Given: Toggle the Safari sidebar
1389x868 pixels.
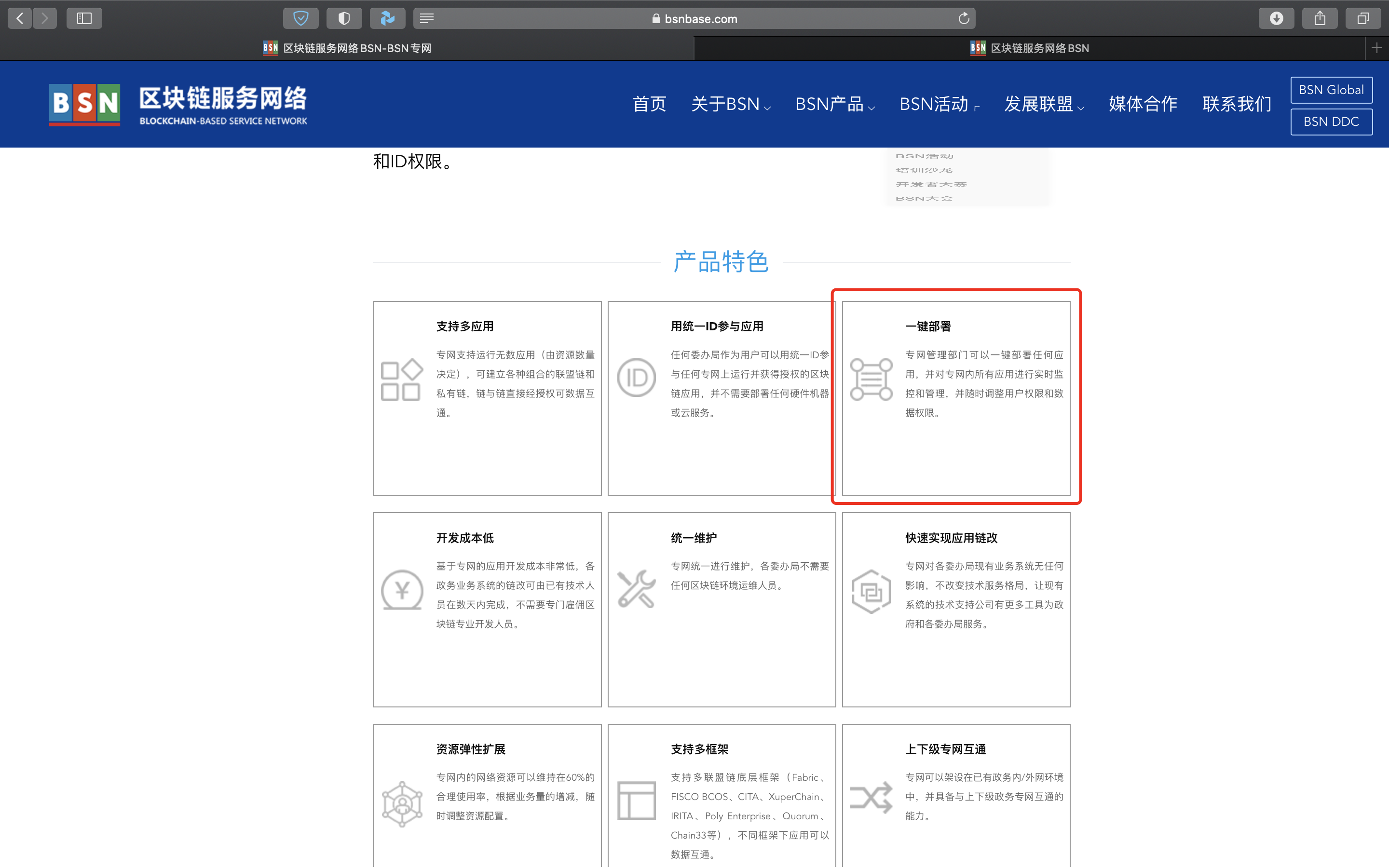Looking at the screenshot, I should point(84,18).
